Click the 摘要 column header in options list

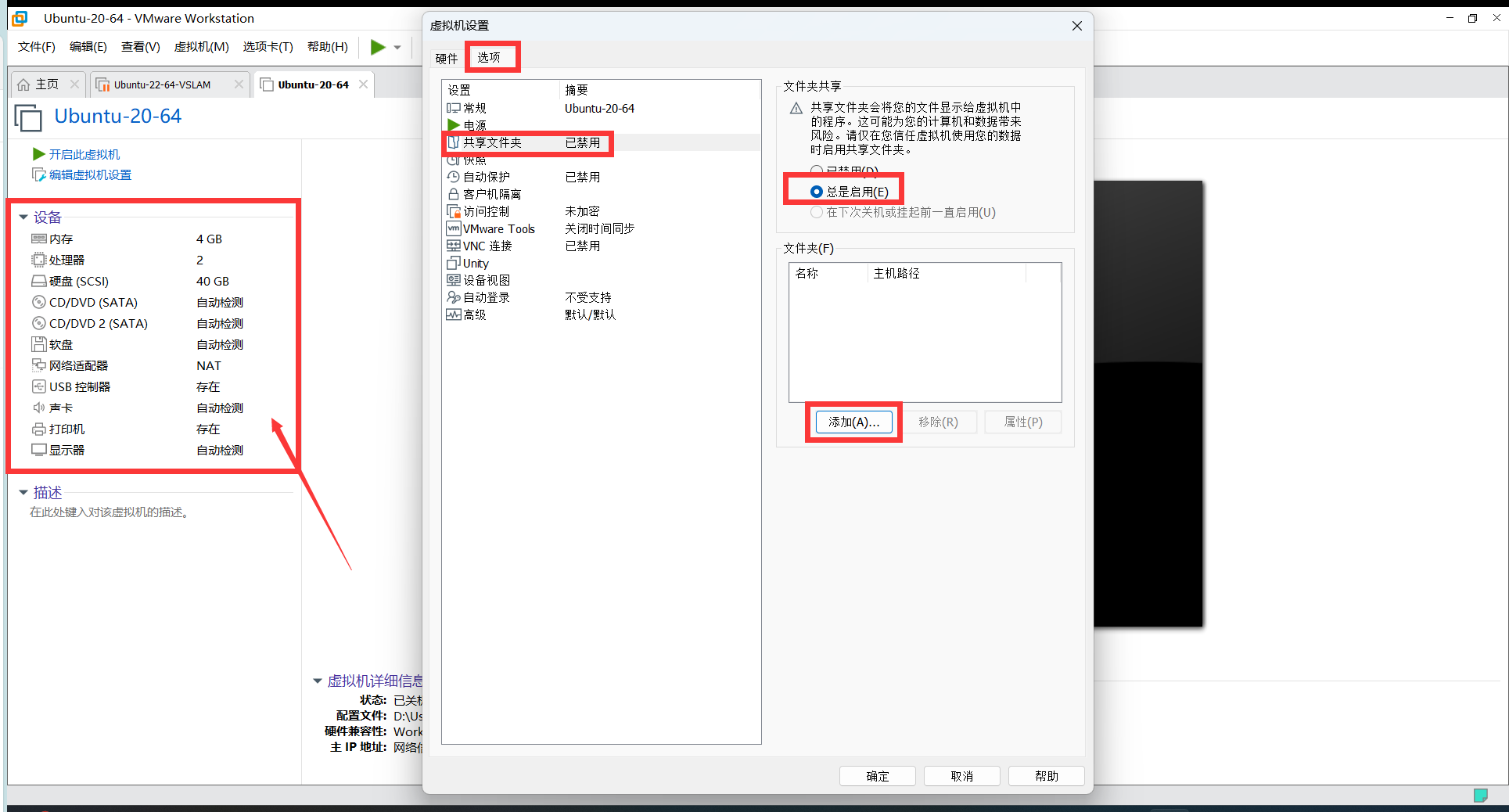point(660,90)
